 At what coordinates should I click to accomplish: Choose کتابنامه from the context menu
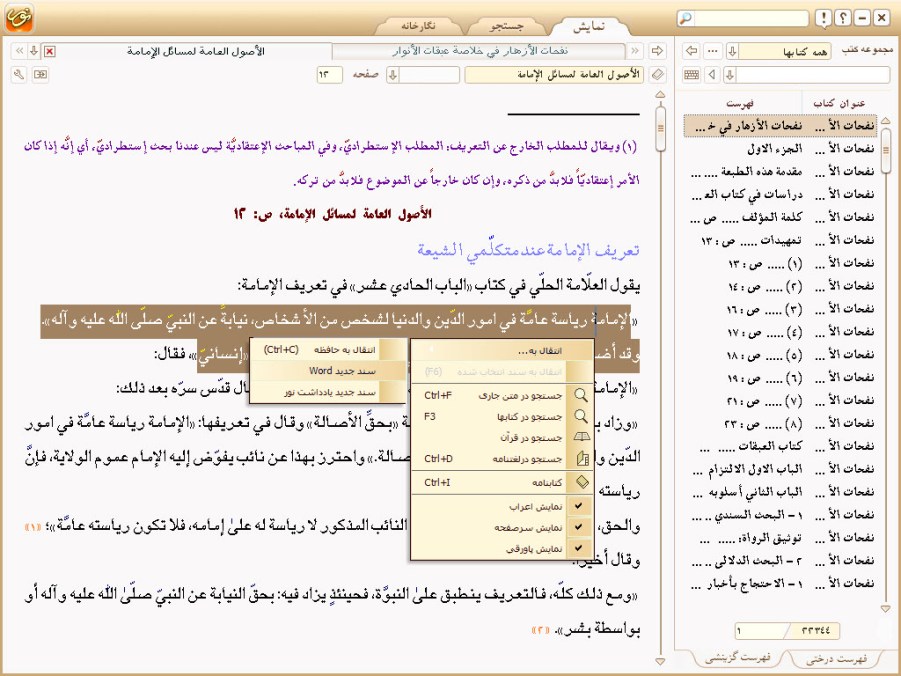pyautogui.click(x=503, y=483)
